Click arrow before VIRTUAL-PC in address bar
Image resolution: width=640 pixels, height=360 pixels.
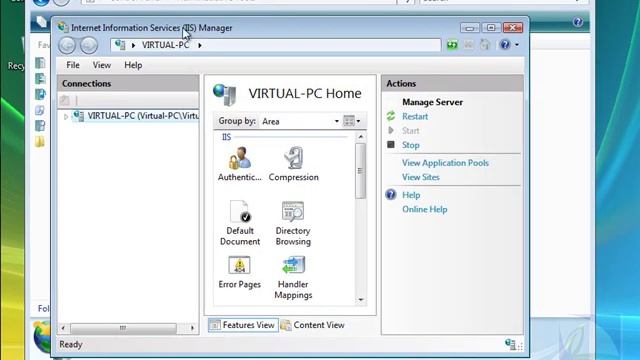click(133, 45)
